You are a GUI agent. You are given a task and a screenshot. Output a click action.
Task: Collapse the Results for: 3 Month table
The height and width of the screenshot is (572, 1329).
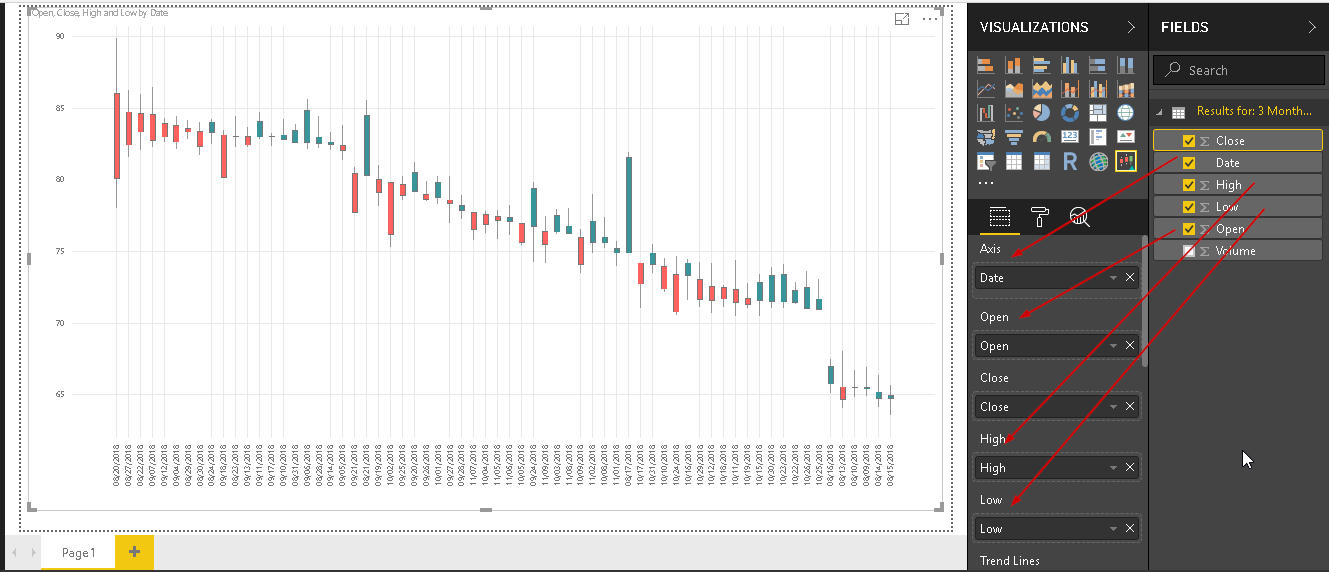(x=1160, y=112)
